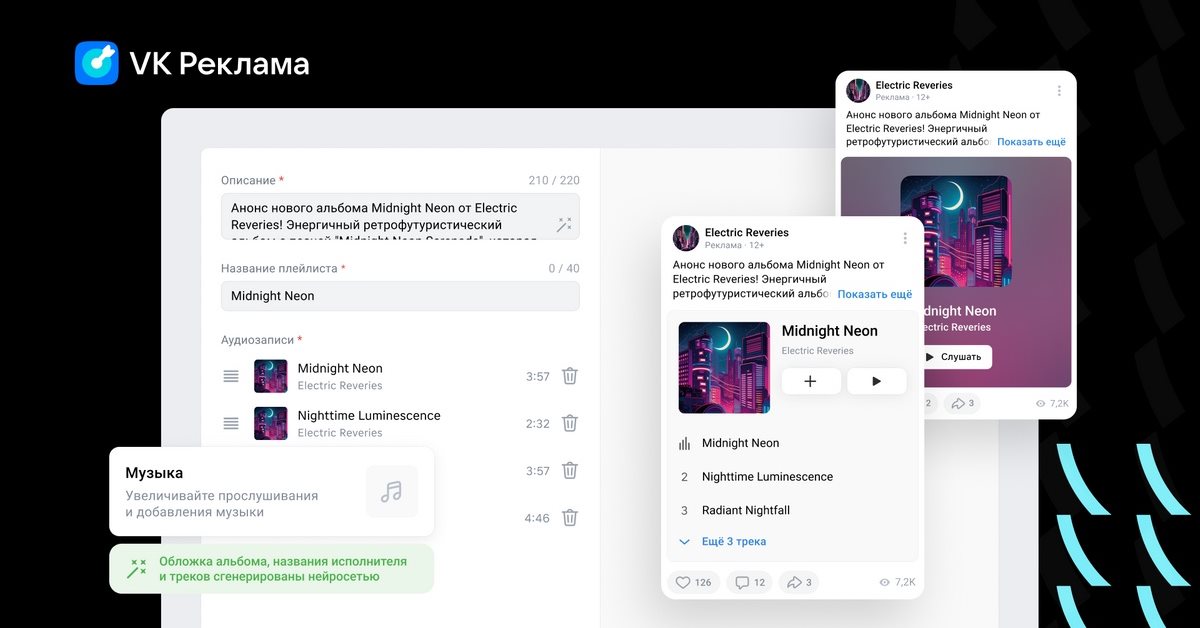Click the drag handle of Midnight Neon track
1200x628 pixels.
231,376
